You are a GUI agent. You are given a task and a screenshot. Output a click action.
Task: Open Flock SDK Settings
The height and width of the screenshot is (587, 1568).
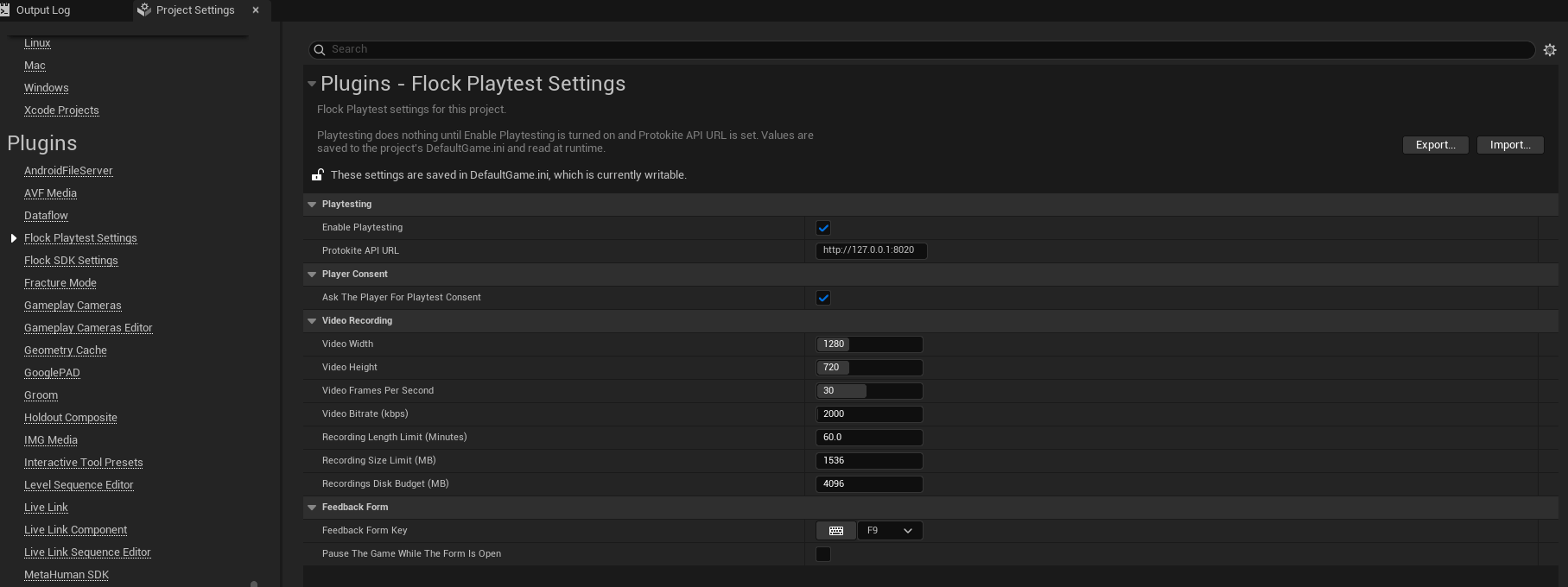(71, 261)
